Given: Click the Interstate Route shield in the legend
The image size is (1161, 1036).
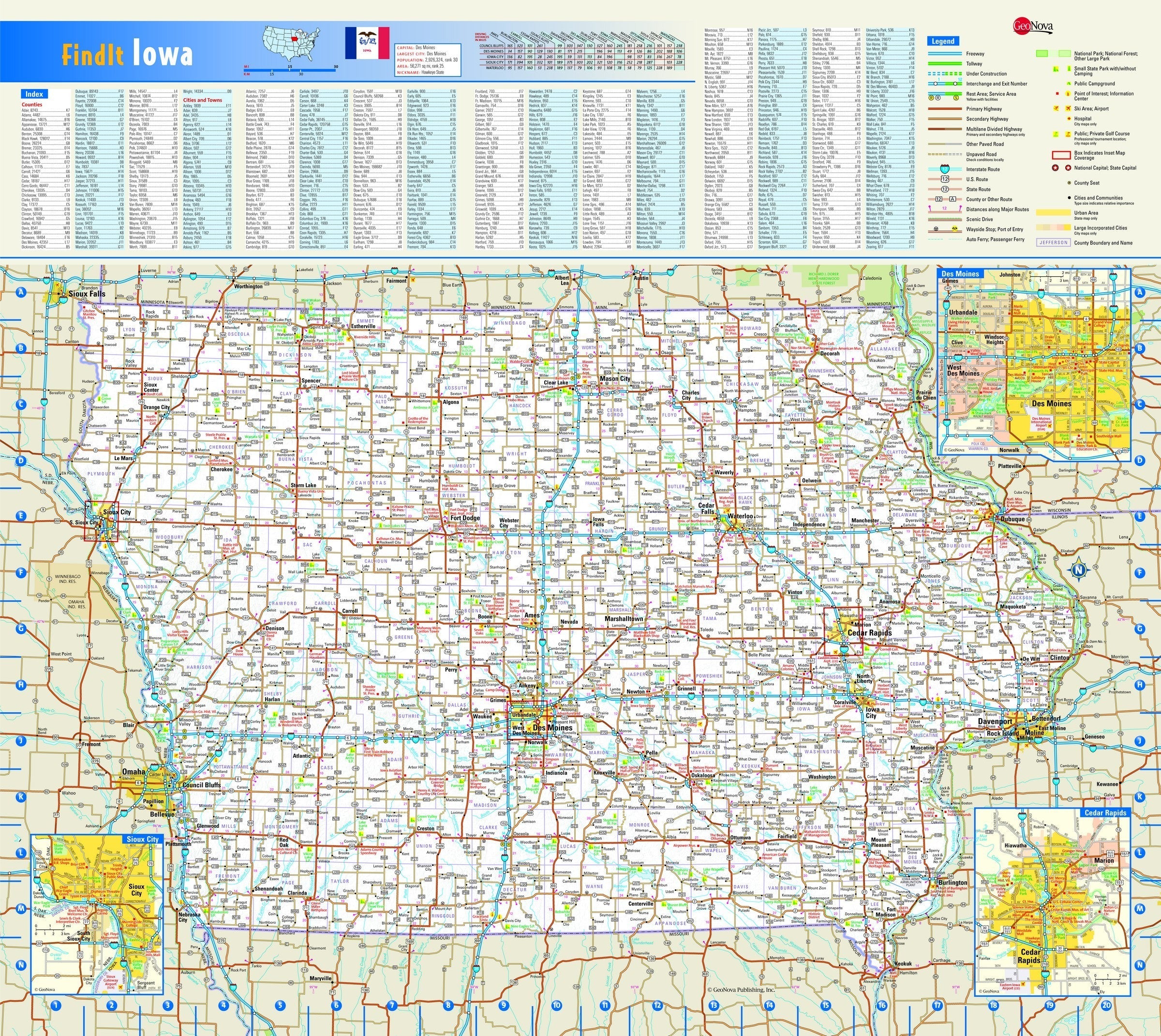Looking at the screenshot, I should click(x=945, y=169).
